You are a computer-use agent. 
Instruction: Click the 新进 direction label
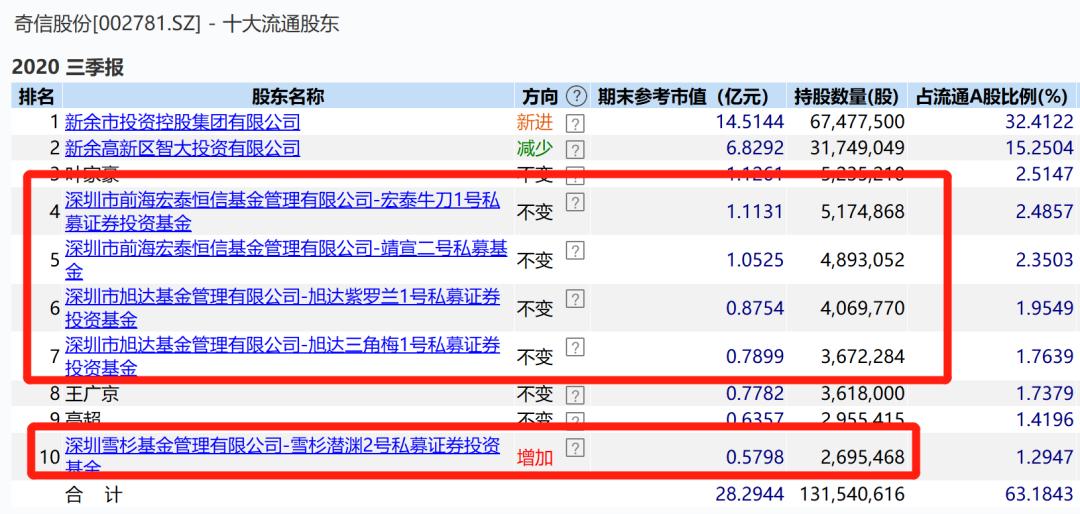point(535,123)
